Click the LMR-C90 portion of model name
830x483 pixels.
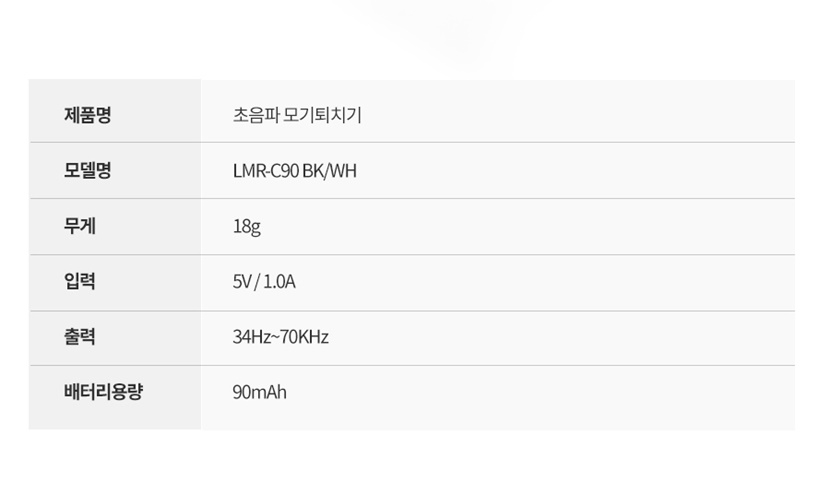[266, 171]
